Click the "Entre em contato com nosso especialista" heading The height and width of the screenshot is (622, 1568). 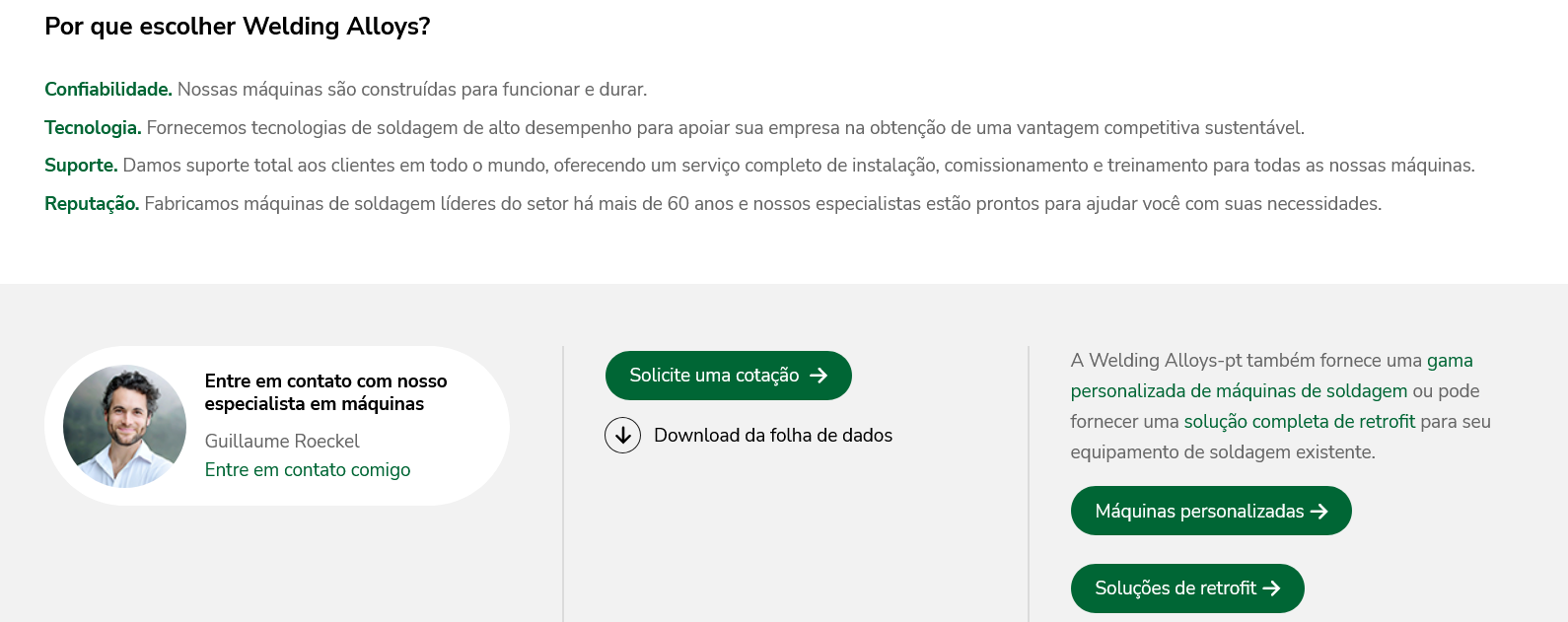tap(325, 392)
